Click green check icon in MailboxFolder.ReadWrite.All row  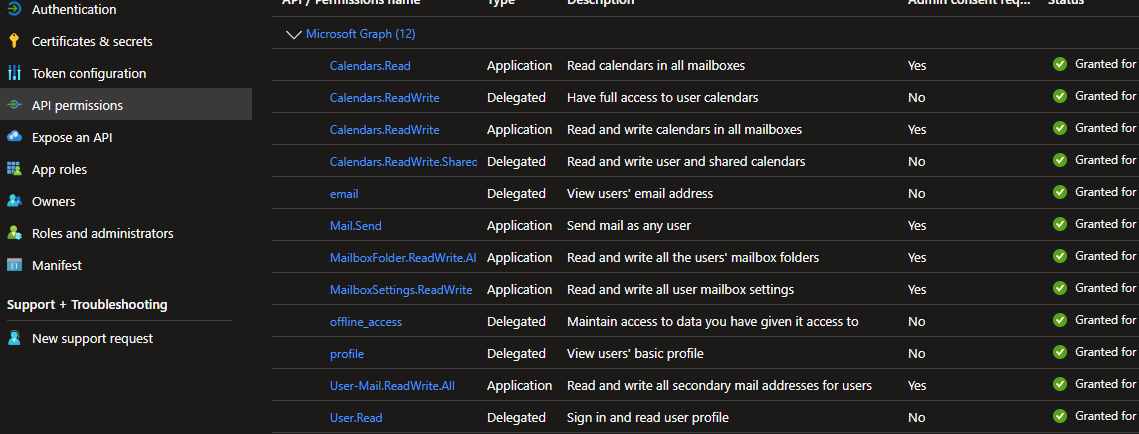coord(1060,256)
